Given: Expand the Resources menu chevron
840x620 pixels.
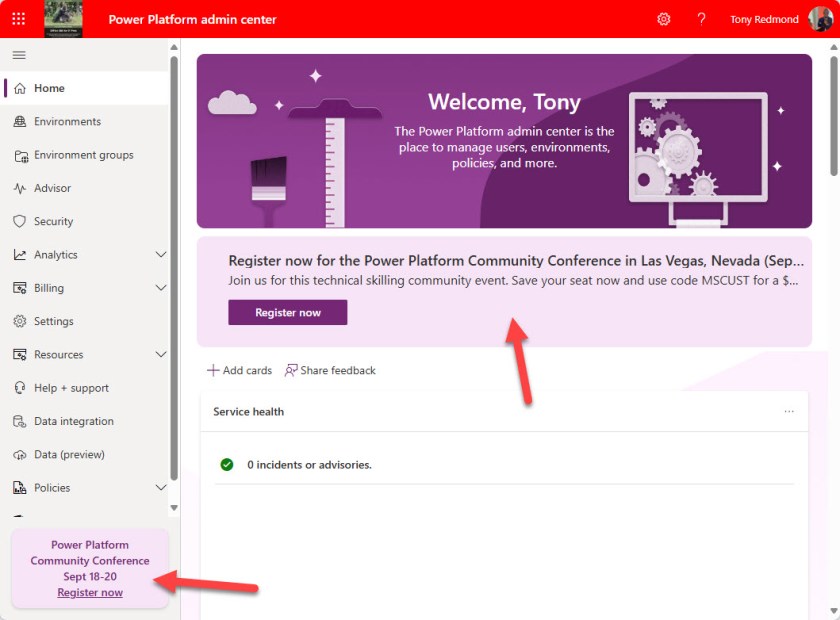Looking at the screenshot, I should [161, 354].
